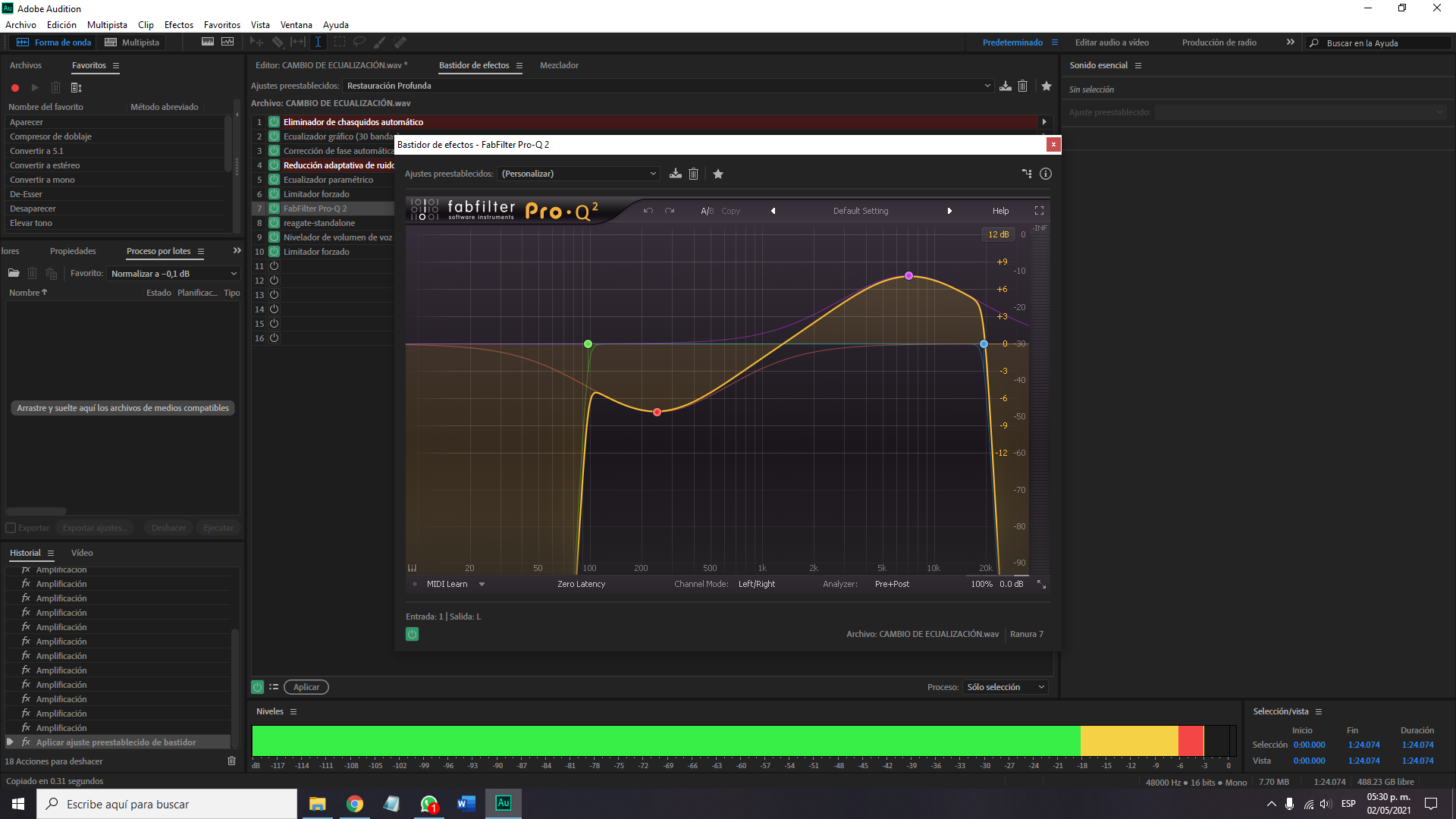Click the clear history trash icon
This screenshot has width=1456, height=819.
232,761
